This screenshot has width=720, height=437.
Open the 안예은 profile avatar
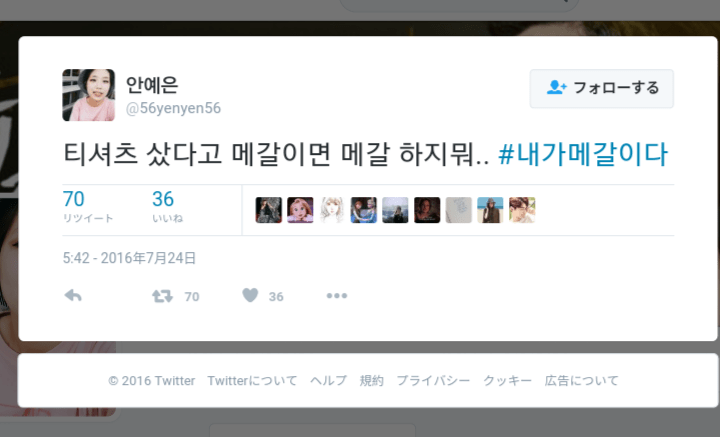coord(89,95)
